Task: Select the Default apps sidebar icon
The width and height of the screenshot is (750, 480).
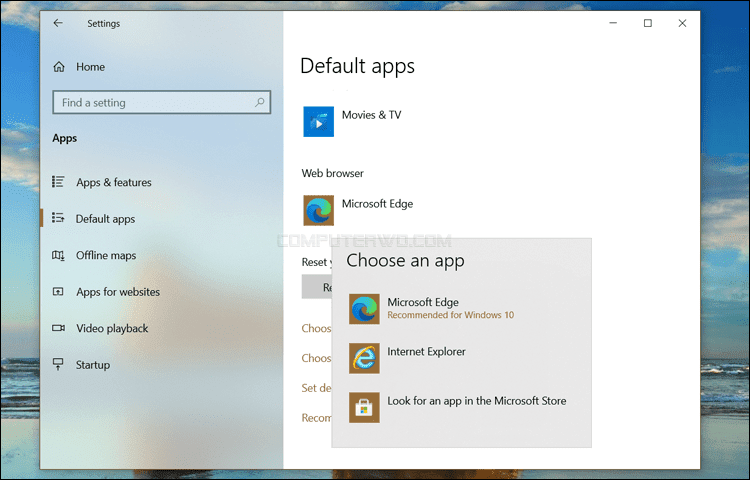Action: click(58, 218)
